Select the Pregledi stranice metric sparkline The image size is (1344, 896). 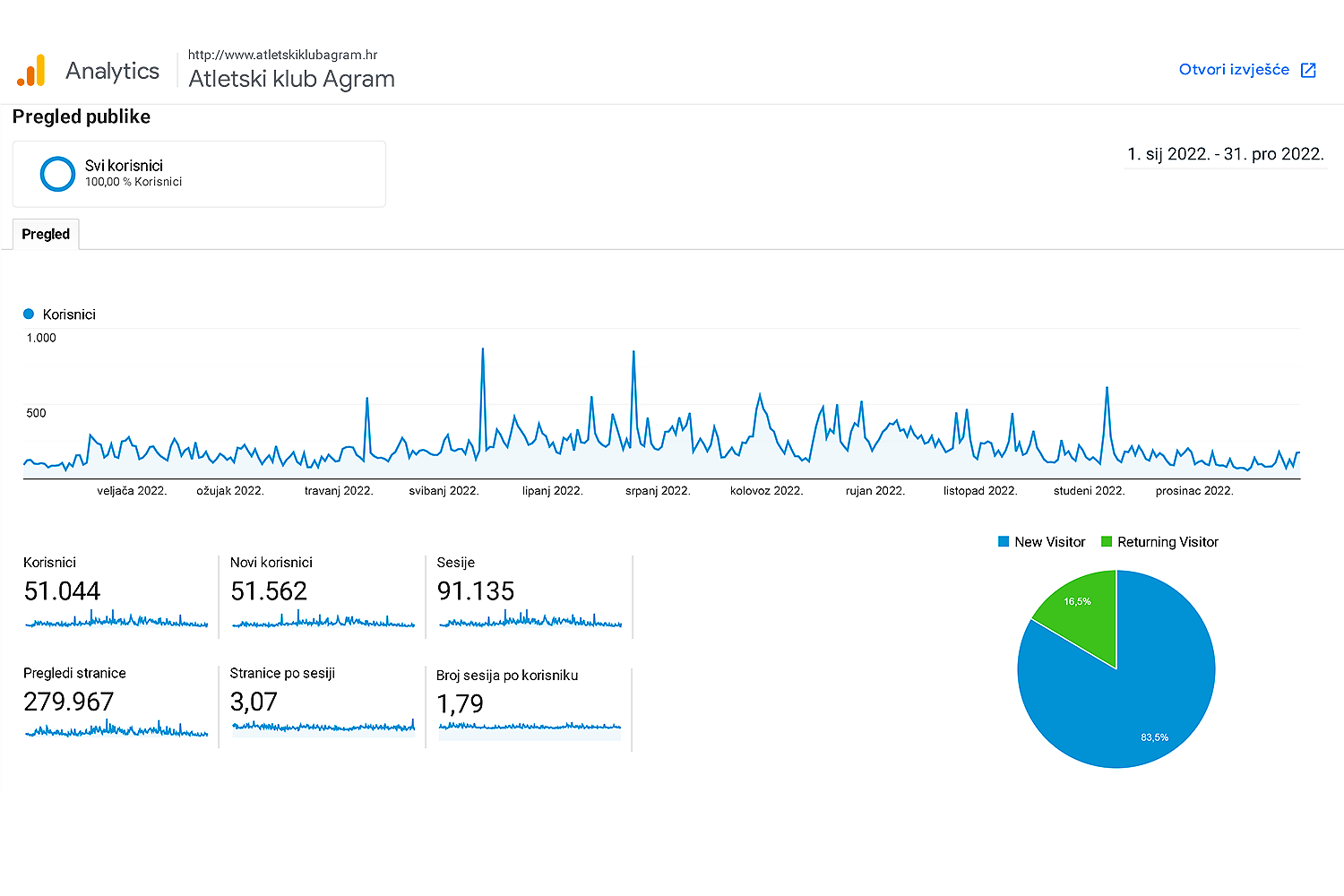pyautogui.click(x=116, y=729)
